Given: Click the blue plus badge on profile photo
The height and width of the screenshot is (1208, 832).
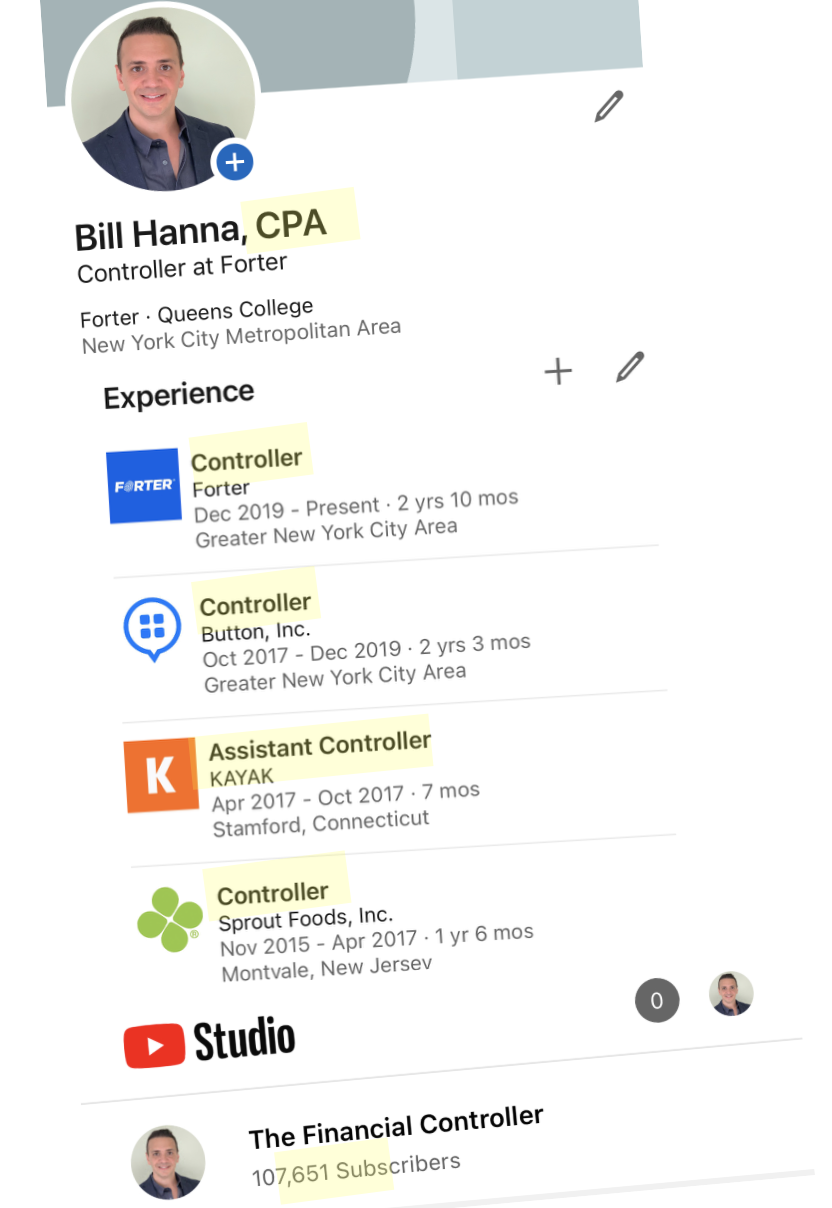Looking at the screenshot, I should 234,160.
